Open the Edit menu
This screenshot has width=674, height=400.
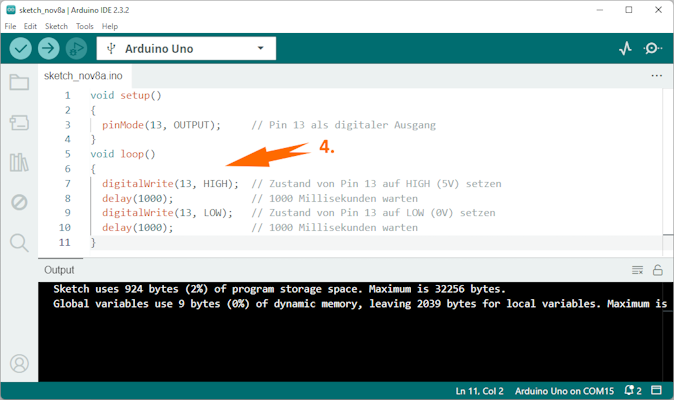[30, 26]
